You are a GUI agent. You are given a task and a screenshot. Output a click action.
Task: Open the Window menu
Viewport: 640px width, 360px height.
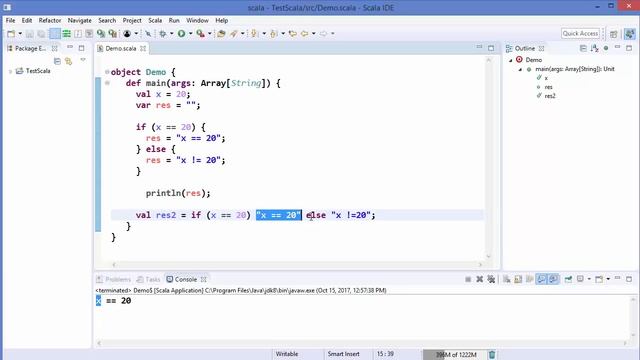(x=198, y=20)
